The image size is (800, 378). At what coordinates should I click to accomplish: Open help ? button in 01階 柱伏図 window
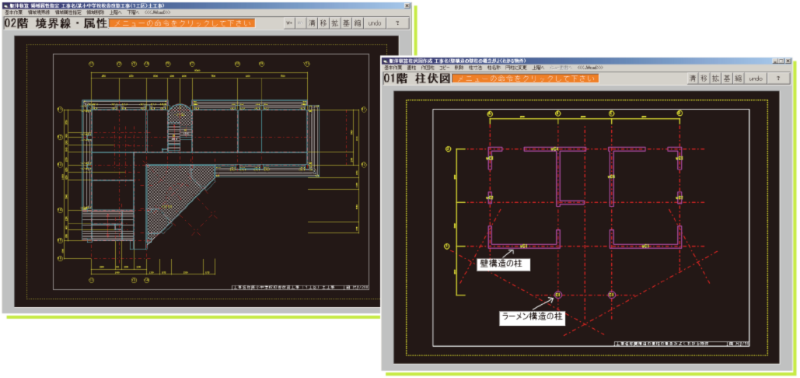pos(778,79)
